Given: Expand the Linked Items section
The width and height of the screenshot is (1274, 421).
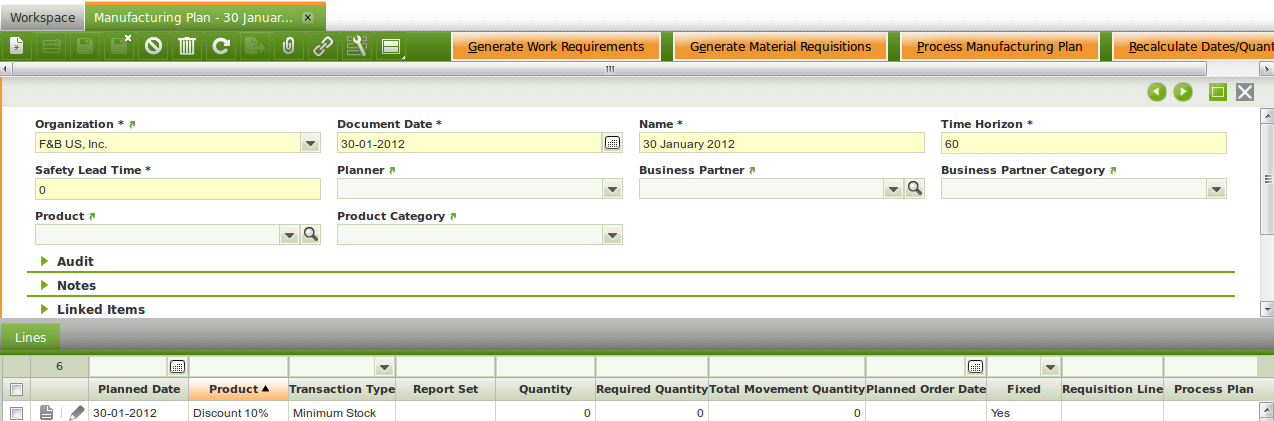Looking at the screenshot, I should (x=100, y=309).
